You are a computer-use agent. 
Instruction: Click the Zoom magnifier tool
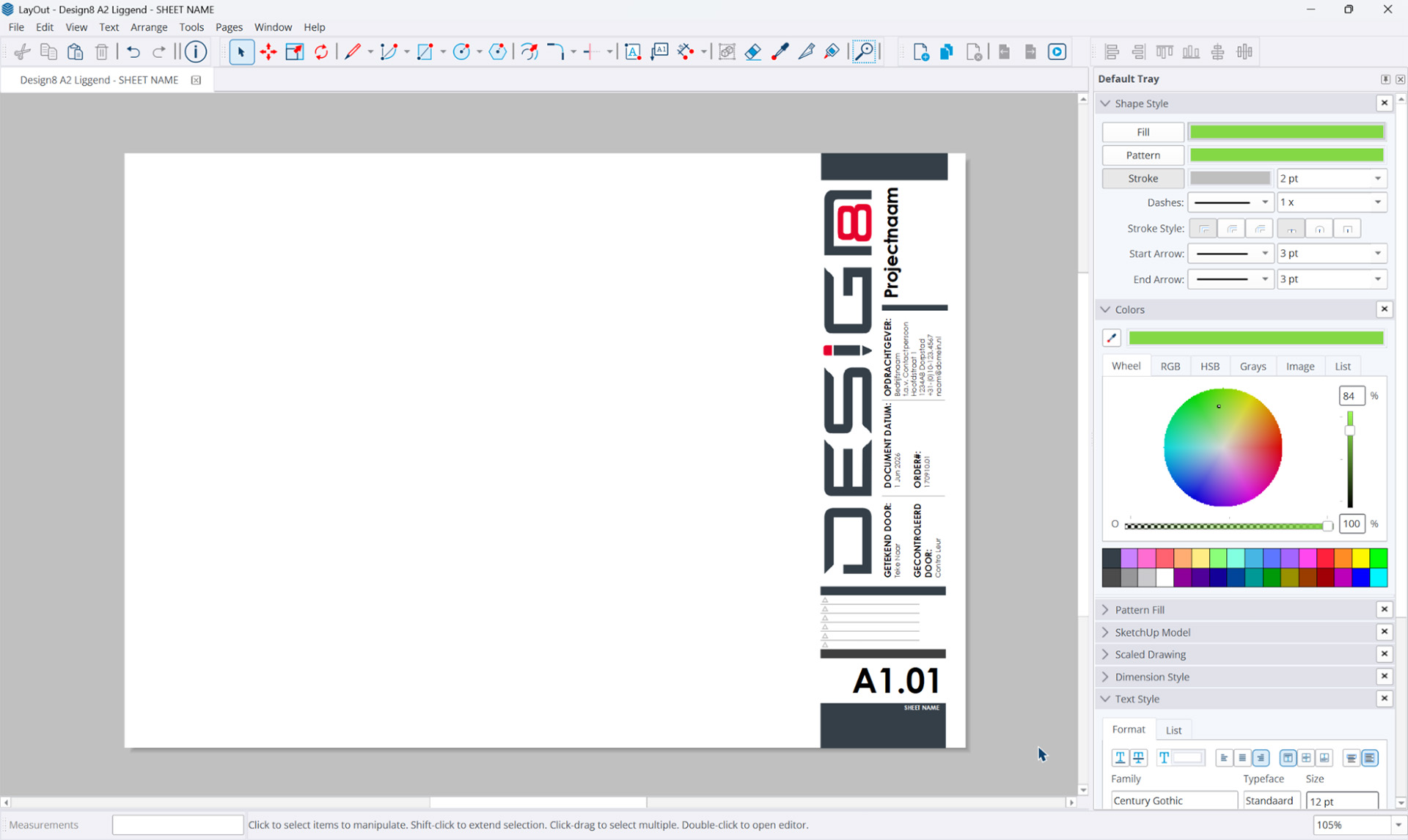point(865,52)
